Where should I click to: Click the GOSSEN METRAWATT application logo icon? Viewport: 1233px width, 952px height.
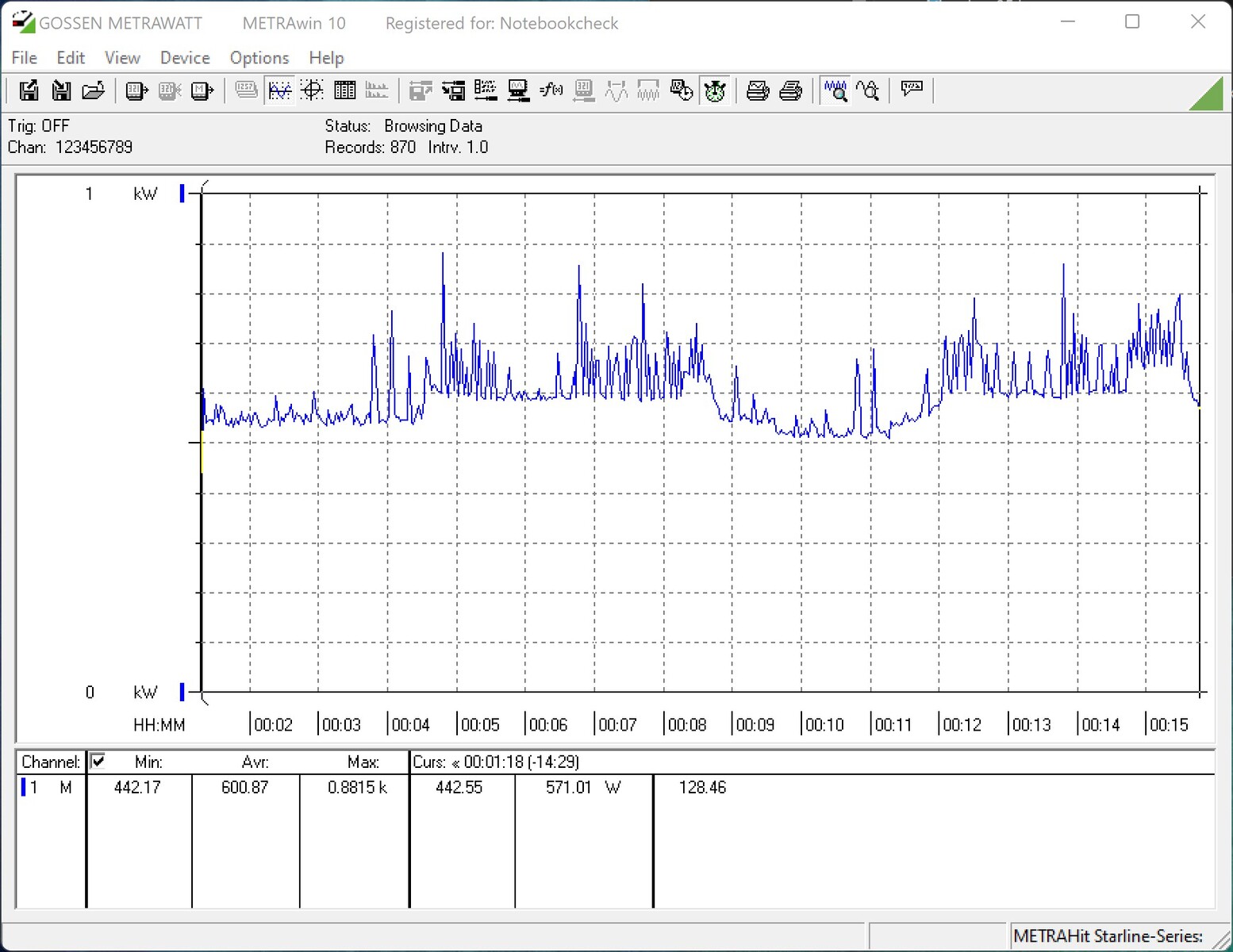tap(23, 22)
